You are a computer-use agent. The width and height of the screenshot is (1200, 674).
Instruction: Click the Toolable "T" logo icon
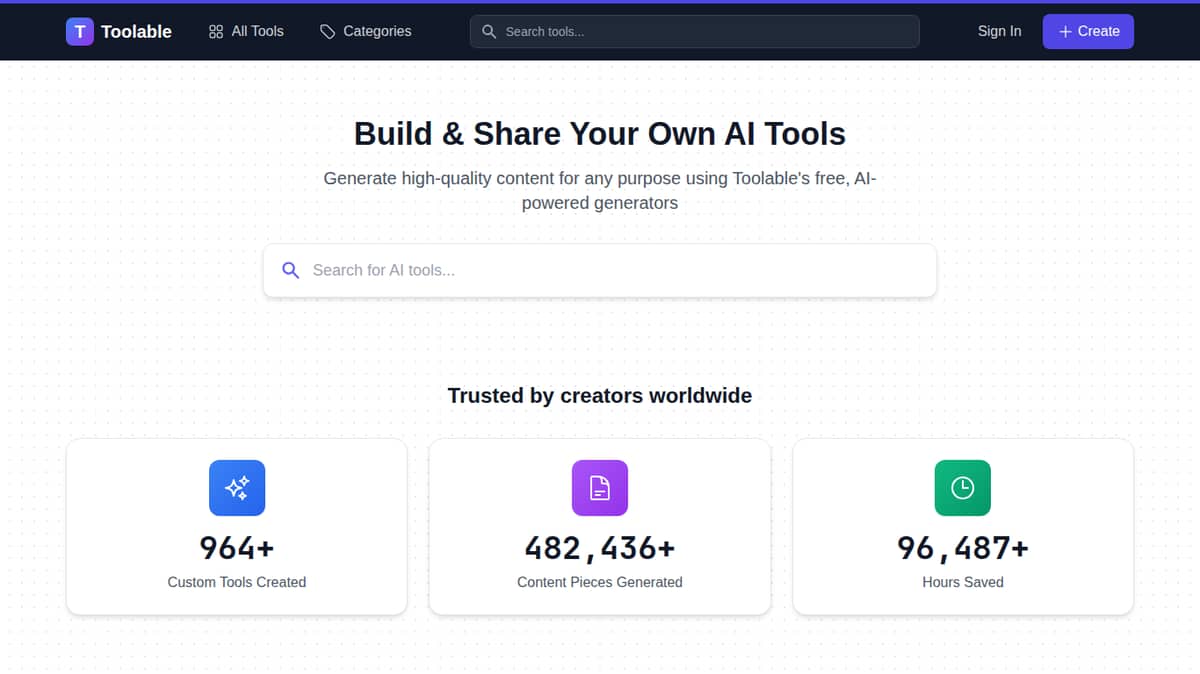(80, 32)
